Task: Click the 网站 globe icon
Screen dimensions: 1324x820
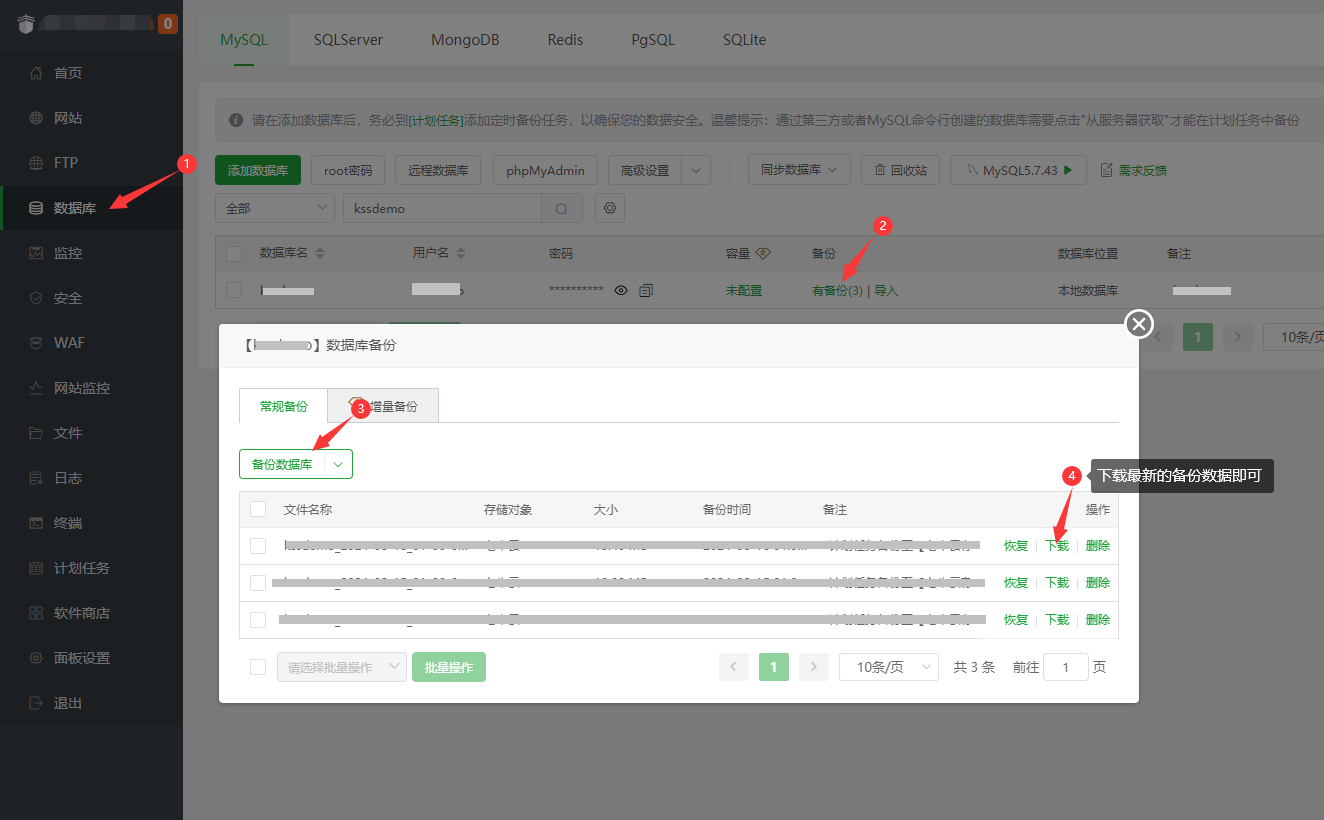Action: point(36,118)
